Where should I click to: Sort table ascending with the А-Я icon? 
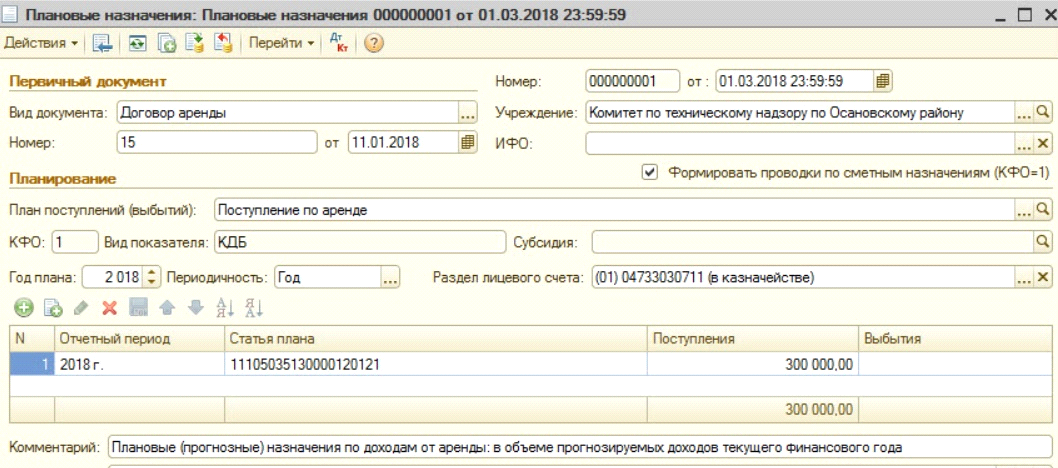225,308
